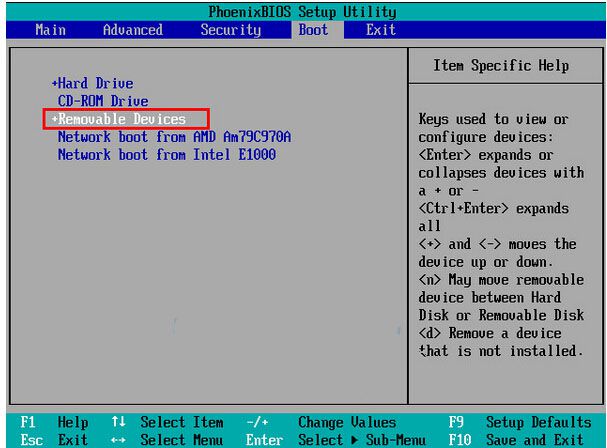Expand the Removable Devices entry
The height and width of the screenshot is (448, 607).
pyautogui.click(x=118, y=119)
